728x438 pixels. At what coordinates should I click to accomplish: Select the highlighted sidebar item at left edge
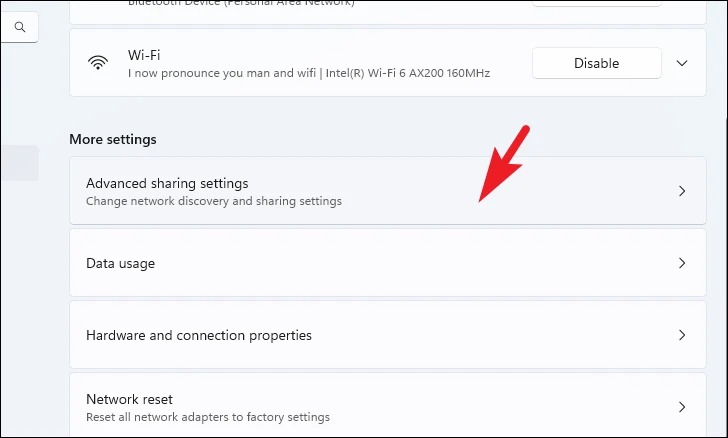pyautogui.click(x=20, y=163)
